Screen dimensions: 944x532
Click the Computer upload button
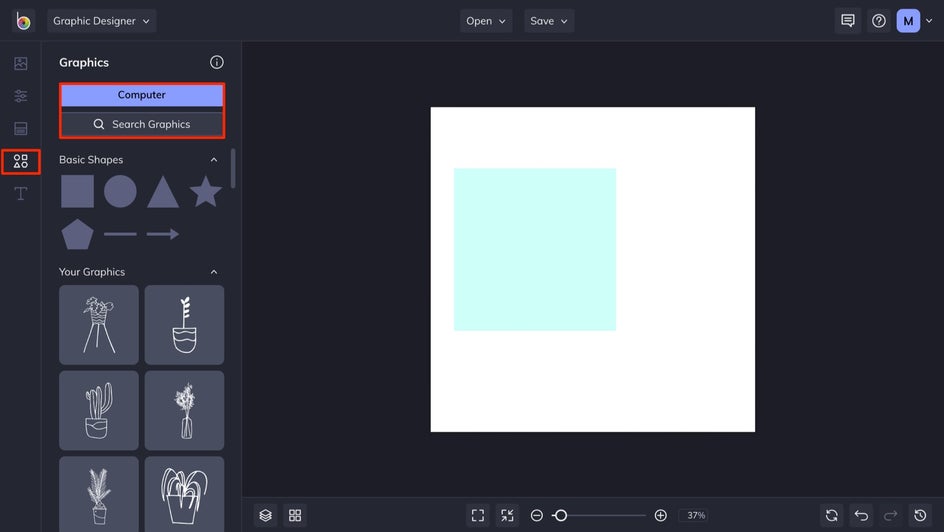[142, 95]
